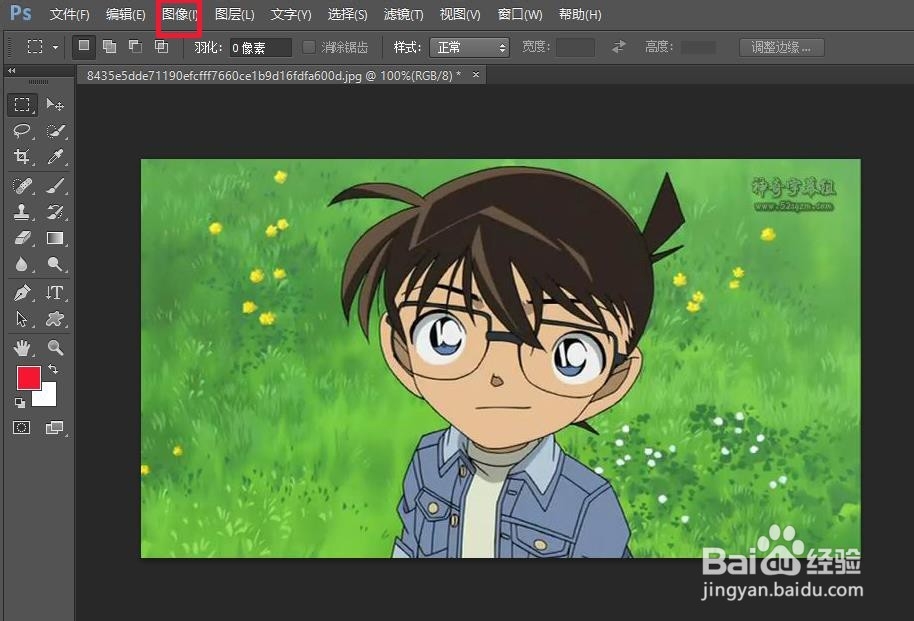Select the Quick Selection tool
The image size is (914, 621).
[x=55, y=131]
